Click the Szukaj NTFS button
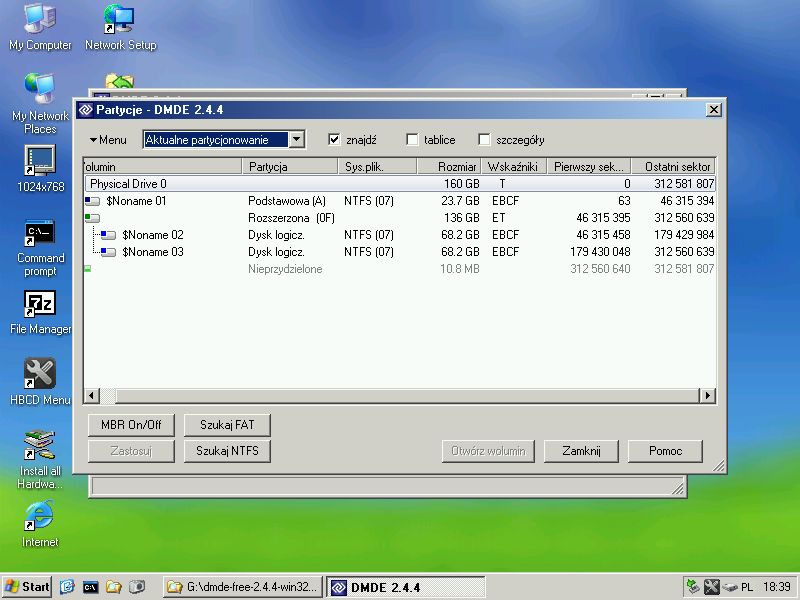 tap(227, 451)
